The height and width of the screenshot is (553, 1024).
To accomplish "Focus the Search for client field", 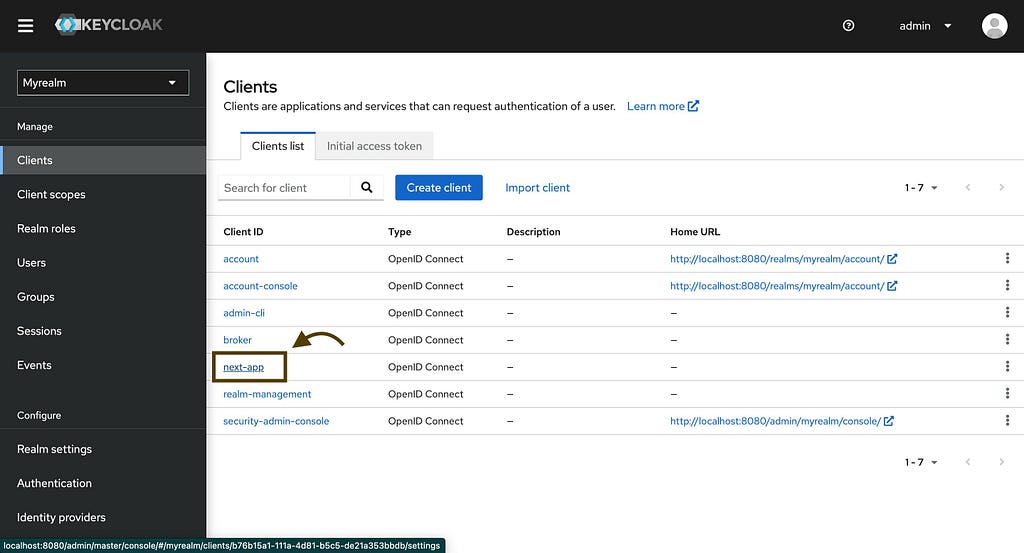I will pyautogui.click(x=284, y=187).
